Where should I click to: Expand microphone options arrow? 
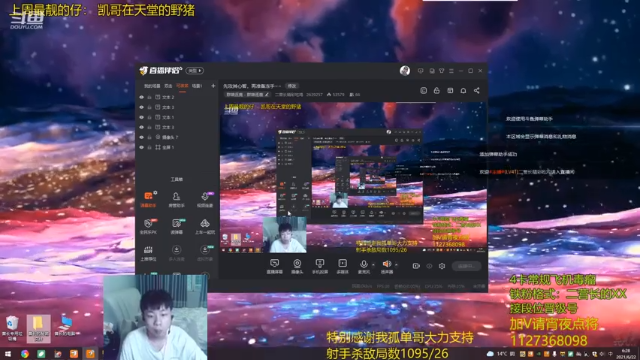coord(373,265)
